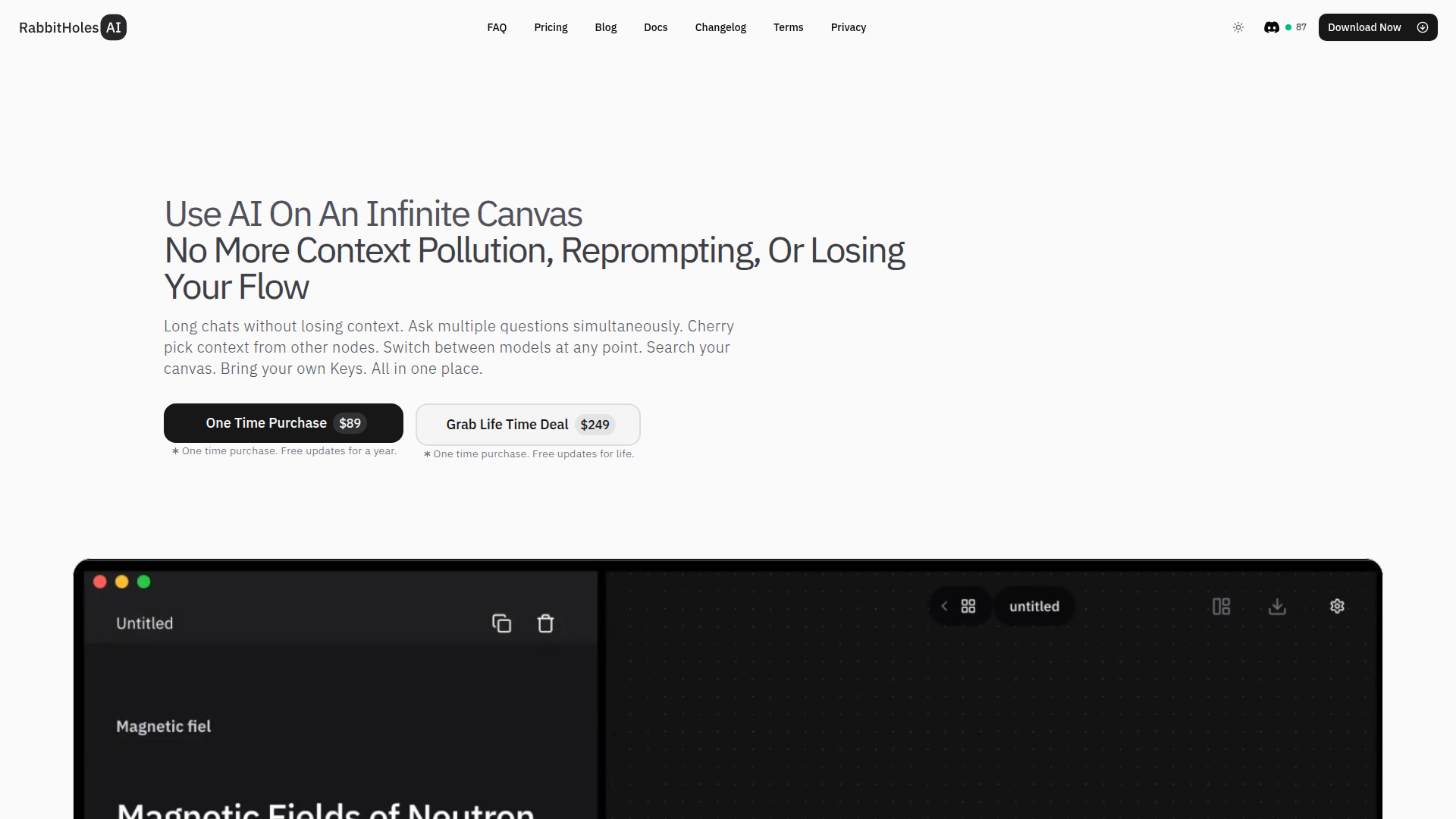Click Grab Life Time Deal $249
This screenshot has width=1456, height=819.
tap(528, 425)
